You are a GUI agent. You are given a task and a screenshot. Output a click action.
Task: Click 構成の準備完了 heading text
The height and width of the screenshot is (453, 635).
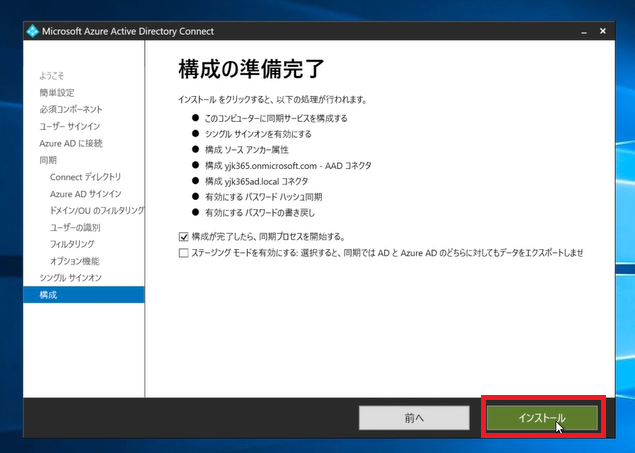(251, 69)
